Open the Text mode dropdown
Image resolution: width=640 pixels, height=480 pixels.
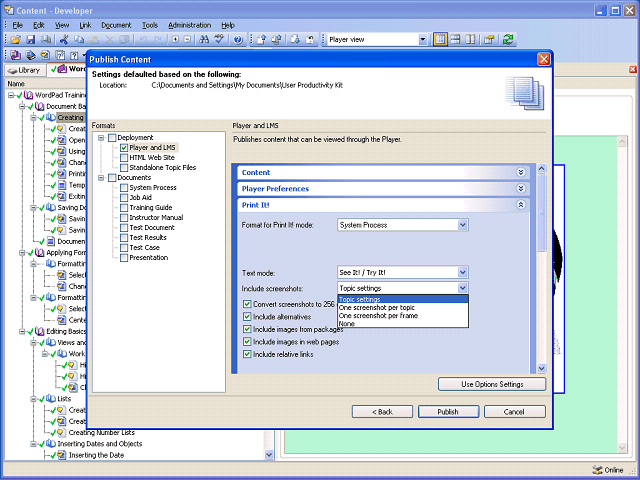pos(462,272)
